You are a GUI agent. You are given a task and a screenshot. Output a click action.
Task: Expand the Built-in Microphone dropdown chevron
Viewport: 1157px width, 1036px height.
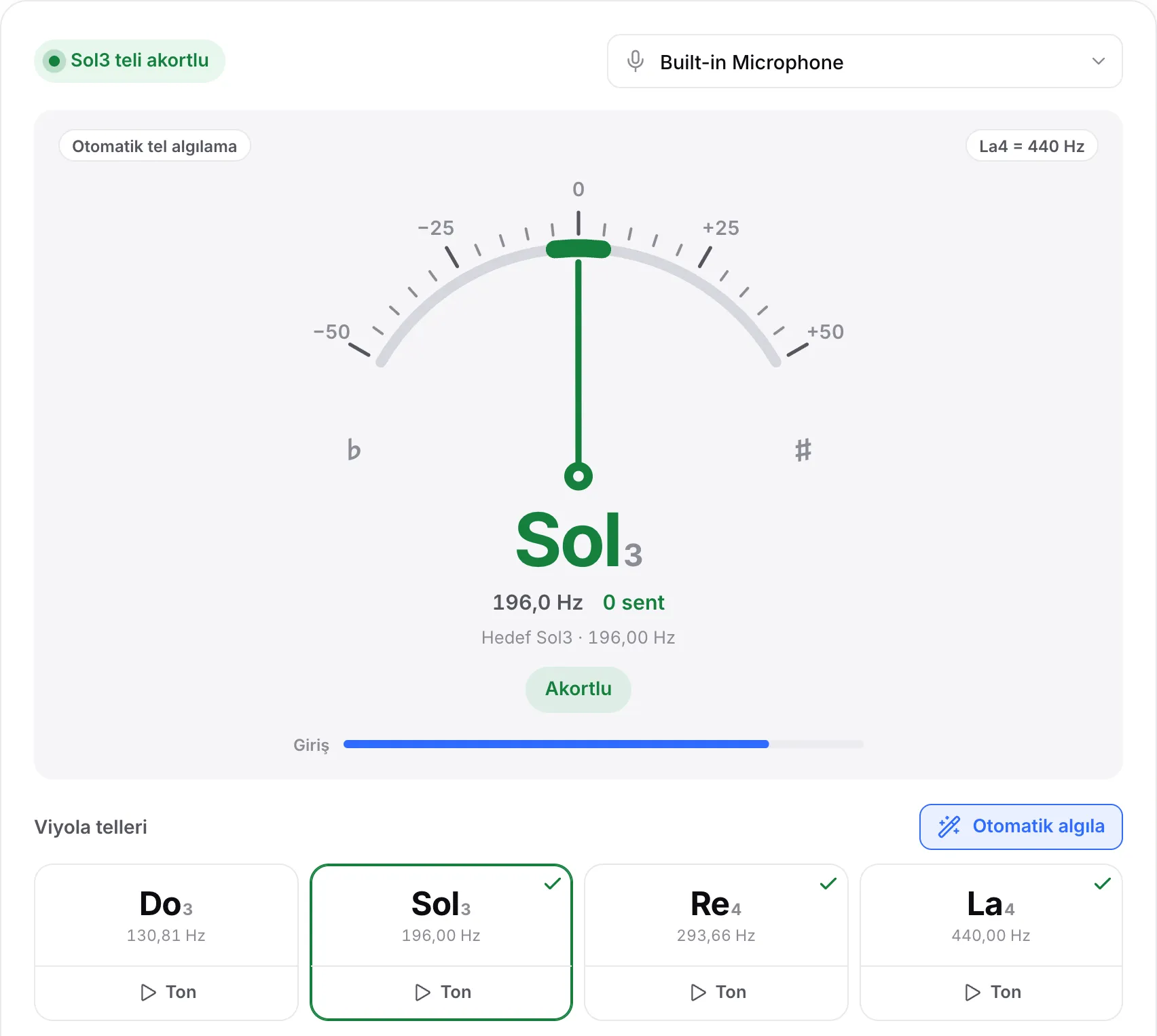(1098, 61)
